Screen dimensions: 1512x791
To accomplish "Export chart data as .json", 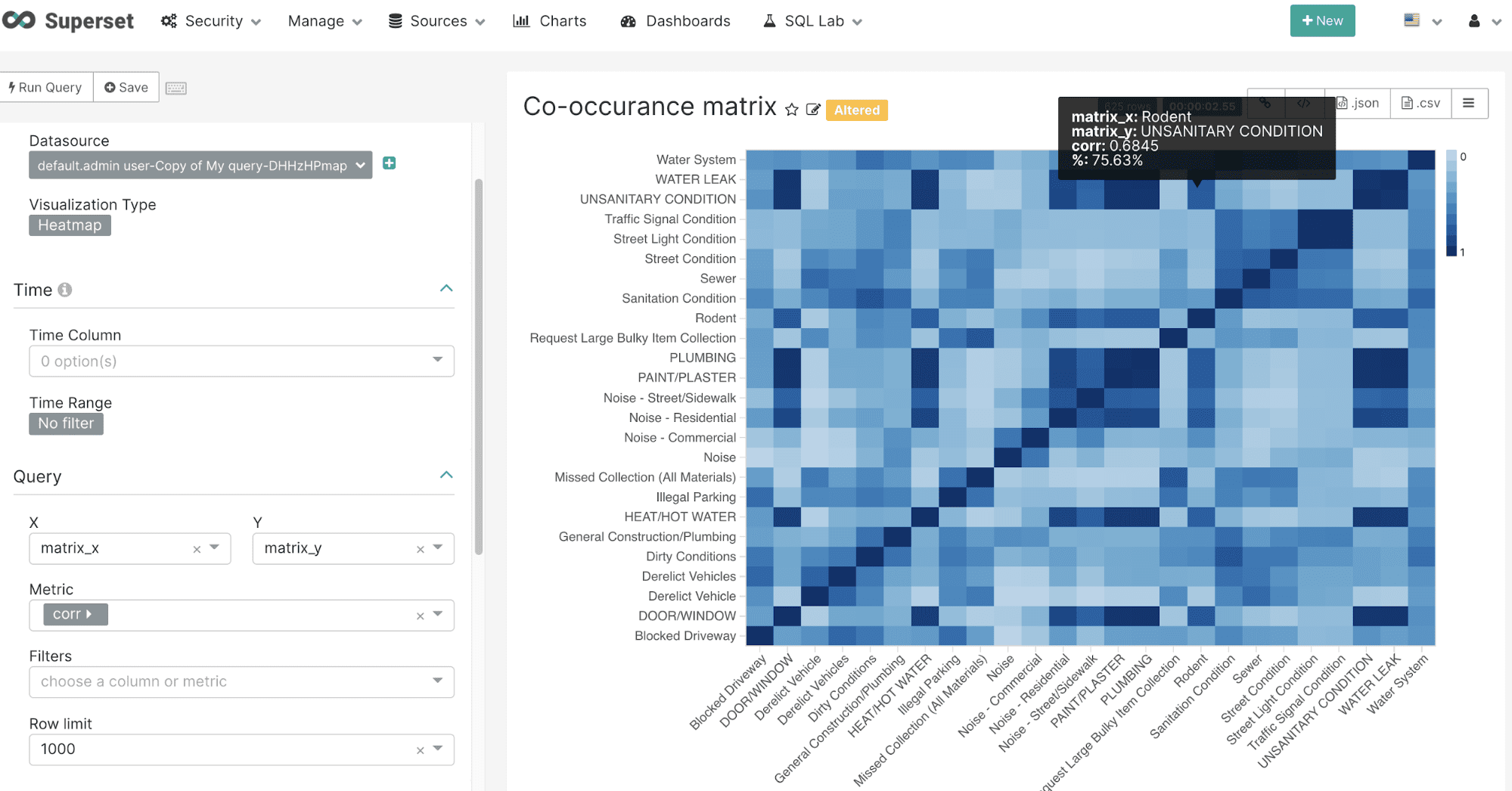I will (1358, 103).
